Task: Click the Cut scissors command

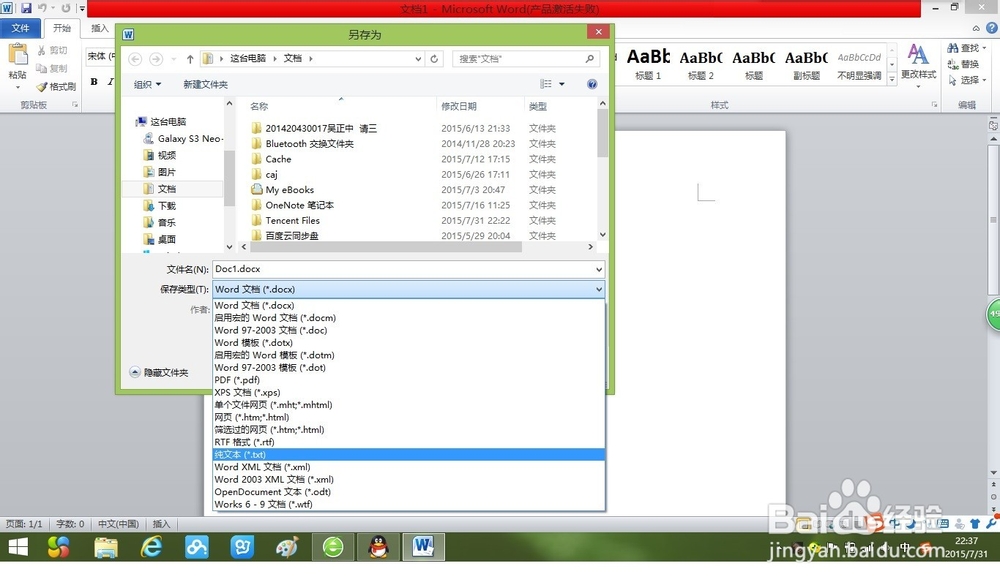Action: click(x=52, y=50)
